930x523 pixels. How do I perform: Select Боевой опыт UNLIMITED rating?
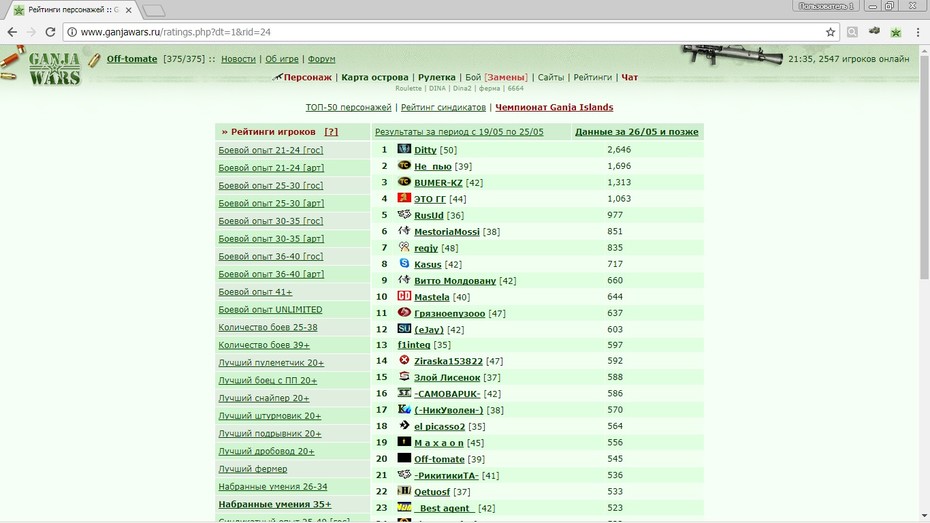tap(270, 310)
